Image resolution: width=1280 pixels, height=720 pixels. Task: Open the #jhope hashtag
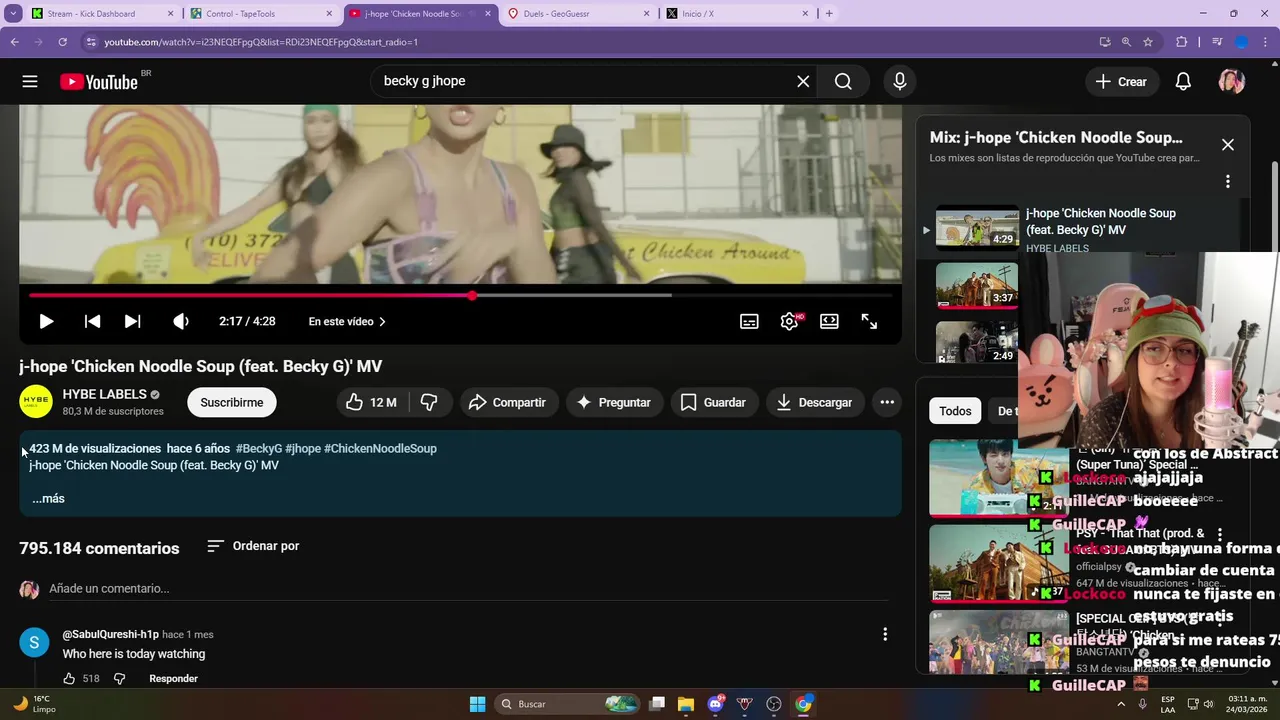coord(303,448)
